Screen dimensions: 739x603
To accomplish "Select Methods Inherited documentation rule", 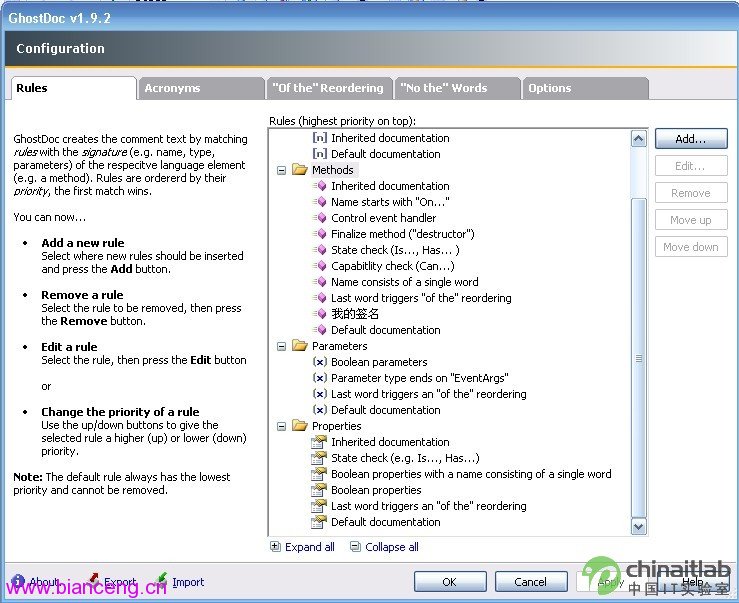I will pos(390,186).
